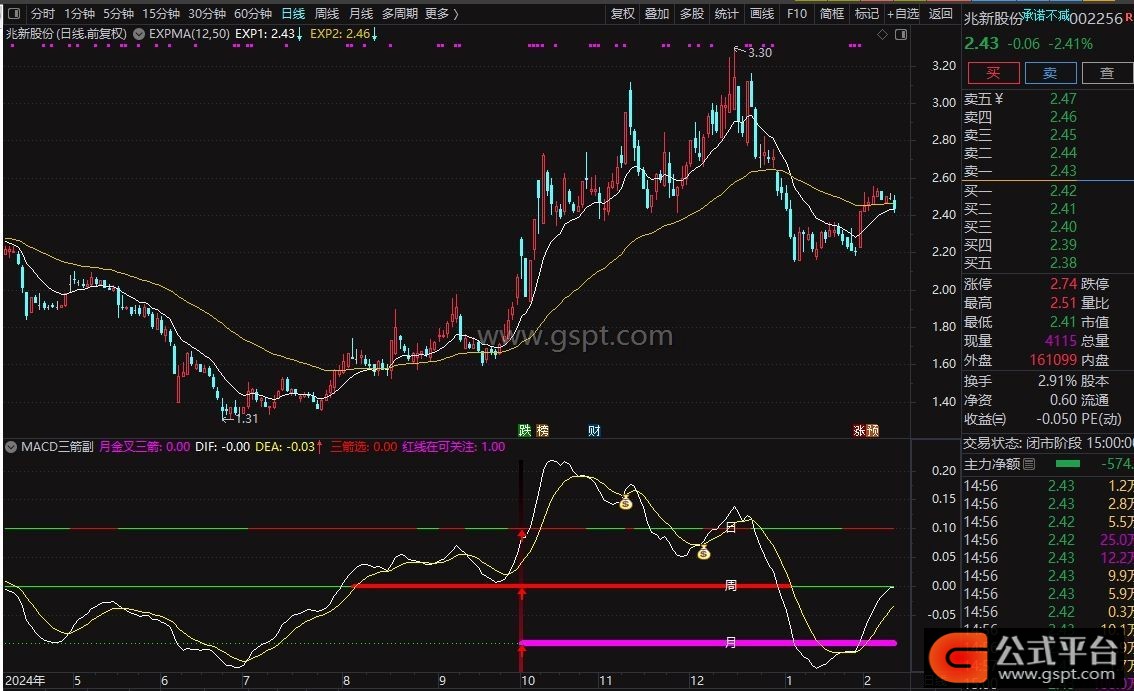Click the 红线在可关注 indicator label
The width and height of the screenshot is (1134, 691).
[453, 447]
